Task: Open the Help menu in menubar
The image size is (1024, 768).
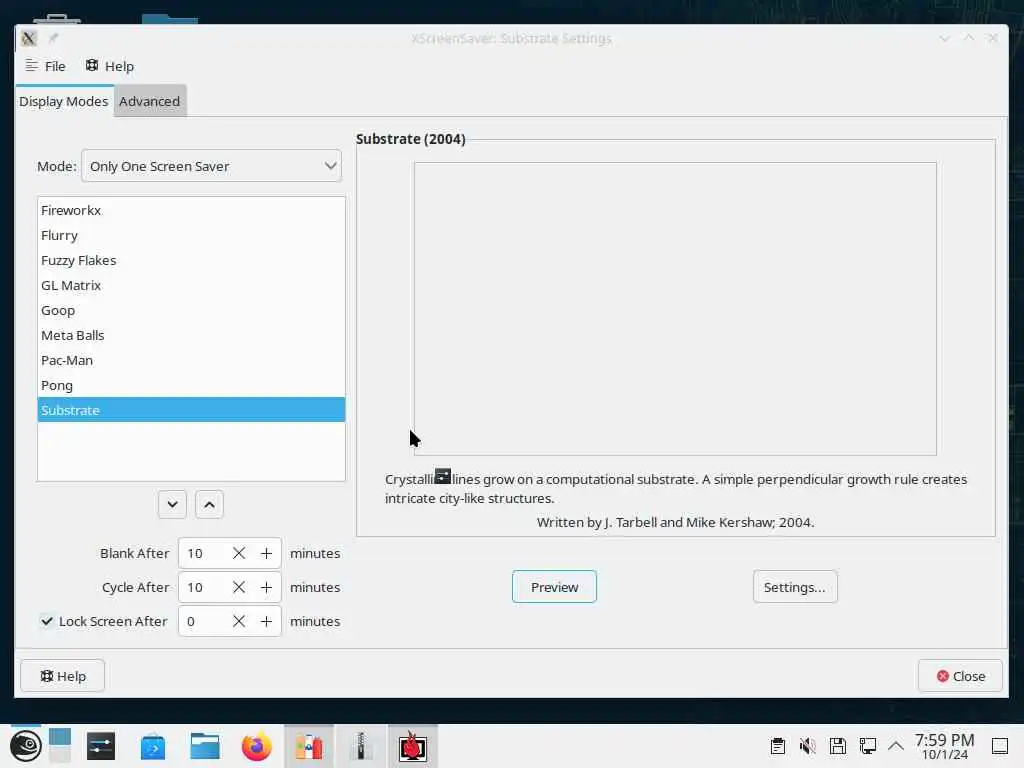Action: click(x=110, y=66)
